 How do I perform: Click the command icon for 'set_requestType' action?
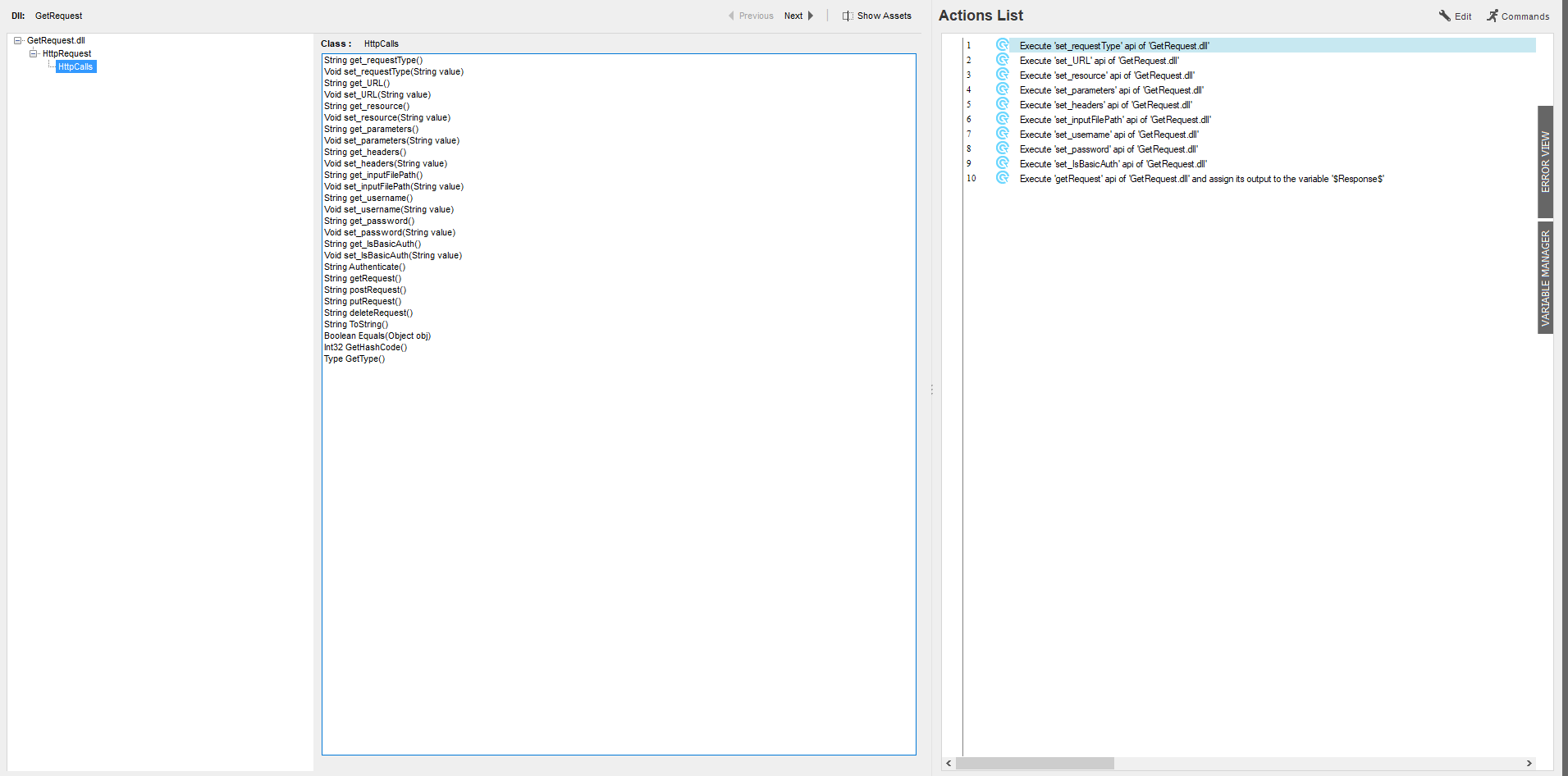tap(1002, 45)
